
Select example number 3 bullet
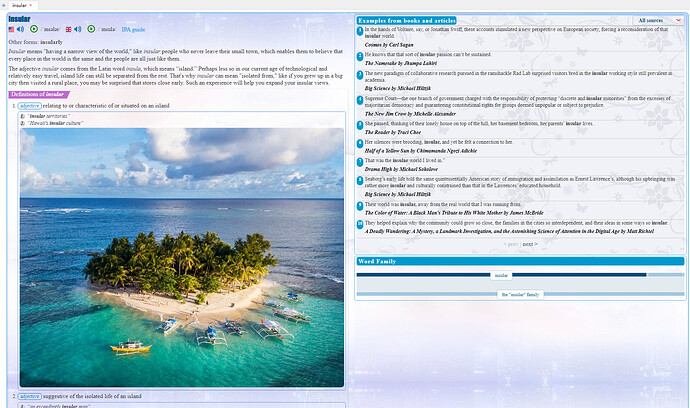tap(360, 75)
